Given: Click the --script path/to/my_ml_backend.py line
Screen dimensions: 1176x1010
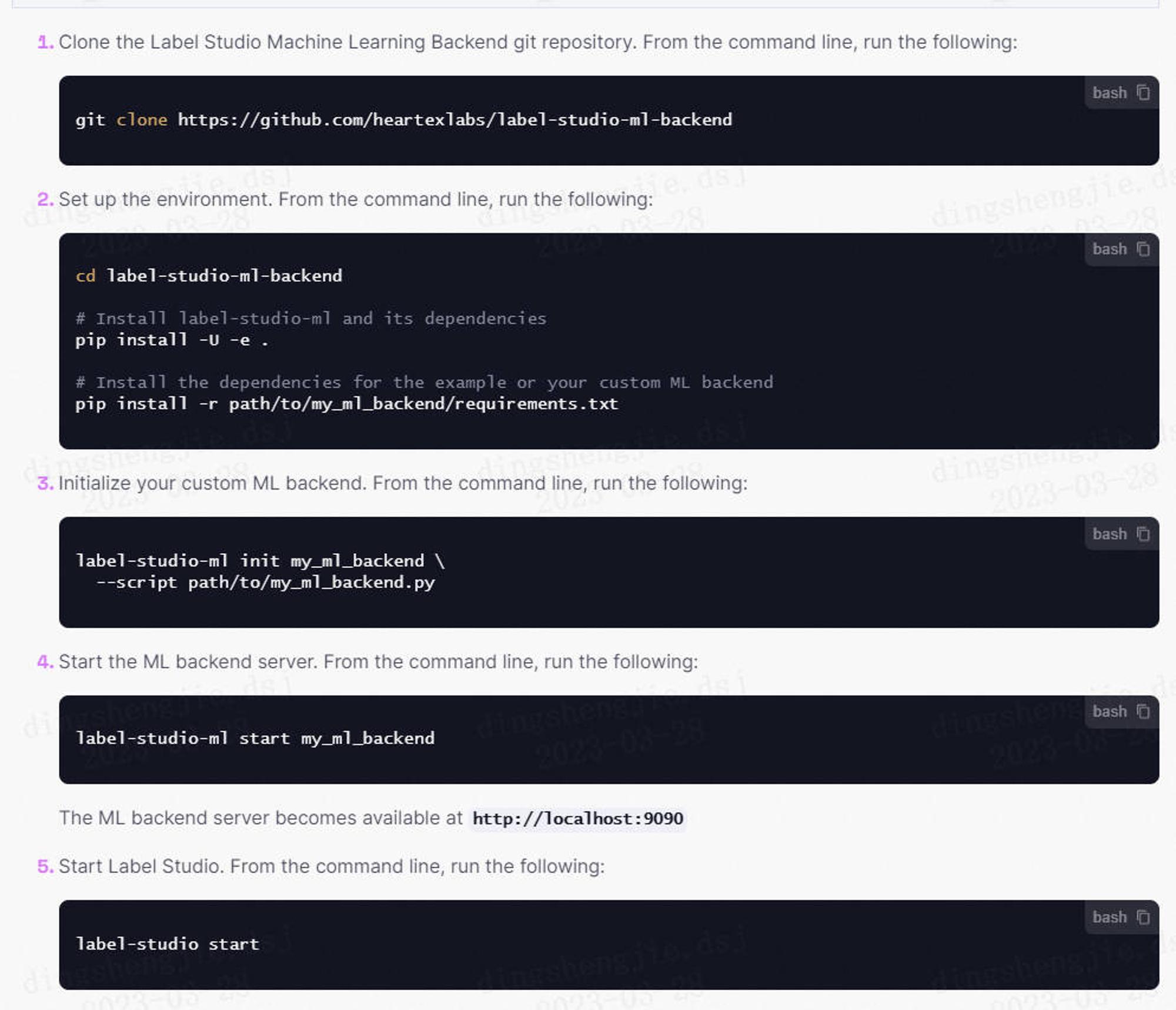Looking at the screenshot, I should coord(265,583).
